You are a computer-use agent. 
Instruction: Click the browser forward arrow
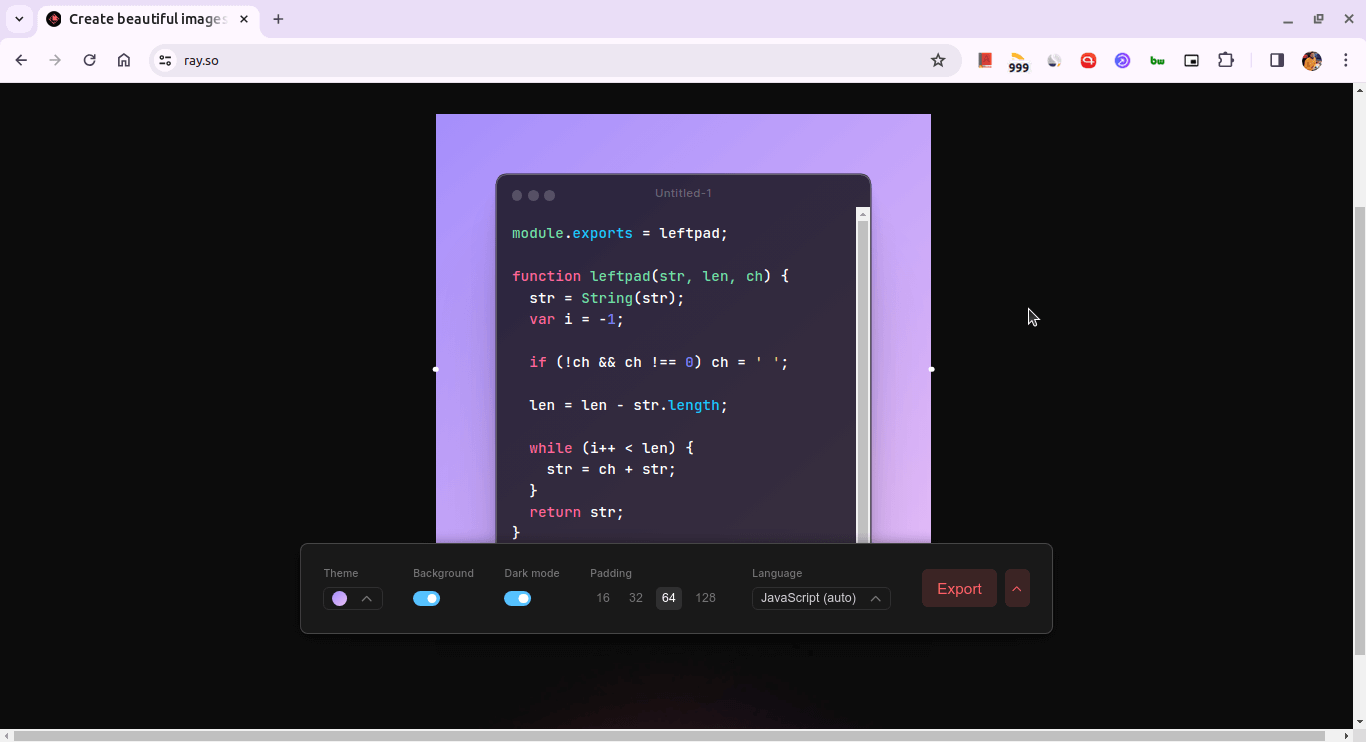point(55,60)
